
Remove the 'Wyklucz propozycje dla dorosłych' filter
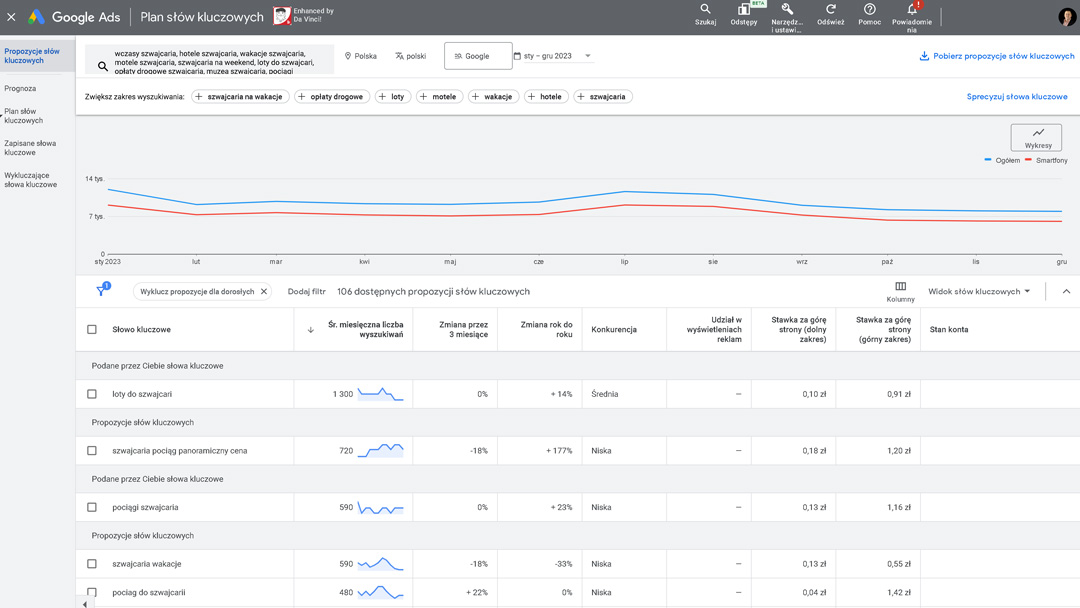point(264,292)
